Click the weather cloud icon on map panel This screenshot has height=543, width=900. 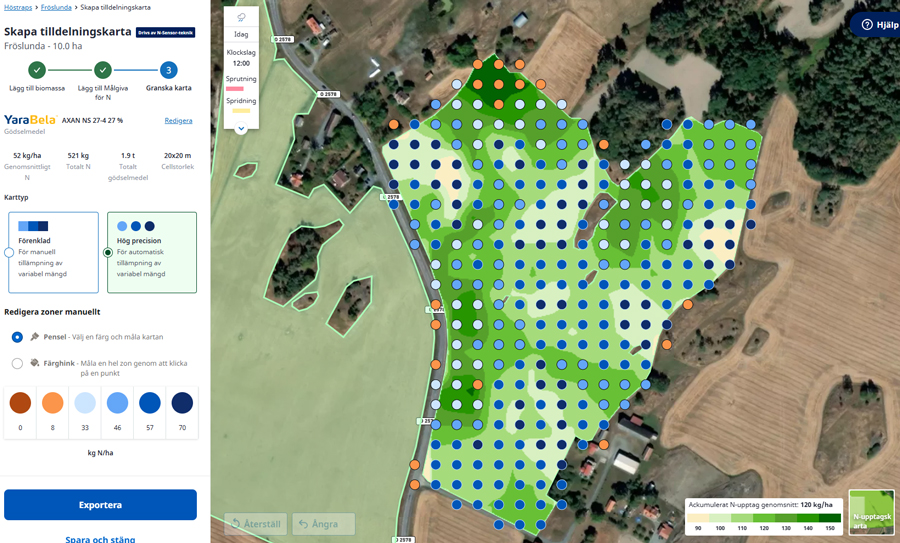(x=241, y=18)
